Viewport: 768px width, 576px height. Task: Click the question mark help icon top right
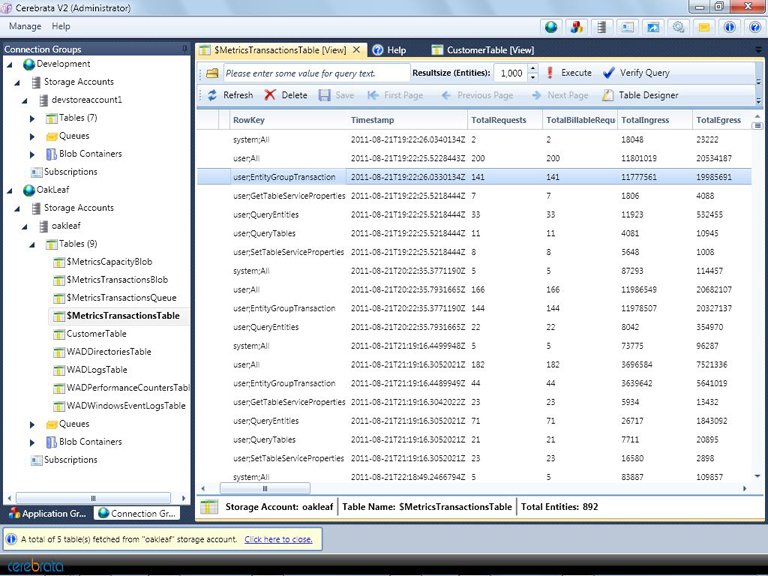click(755, 27)
